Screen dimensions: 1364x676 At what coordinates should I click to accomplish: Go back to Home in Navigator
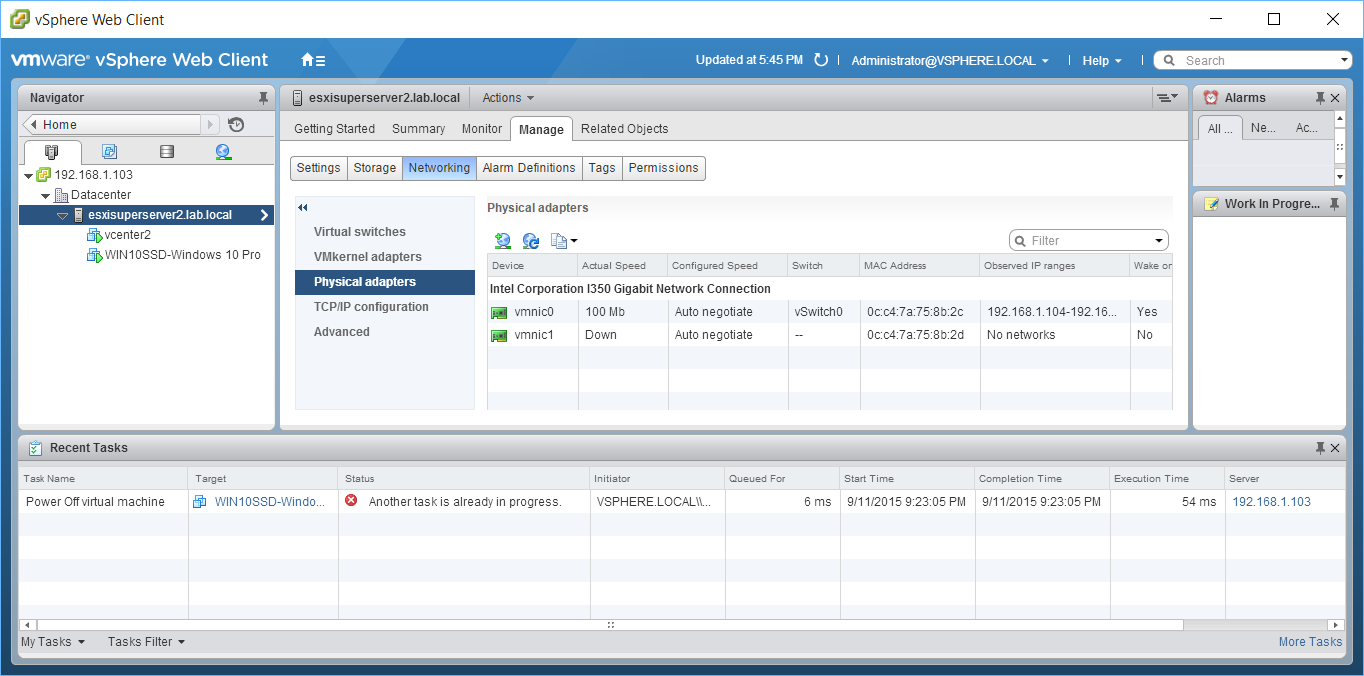pos(111,125)
